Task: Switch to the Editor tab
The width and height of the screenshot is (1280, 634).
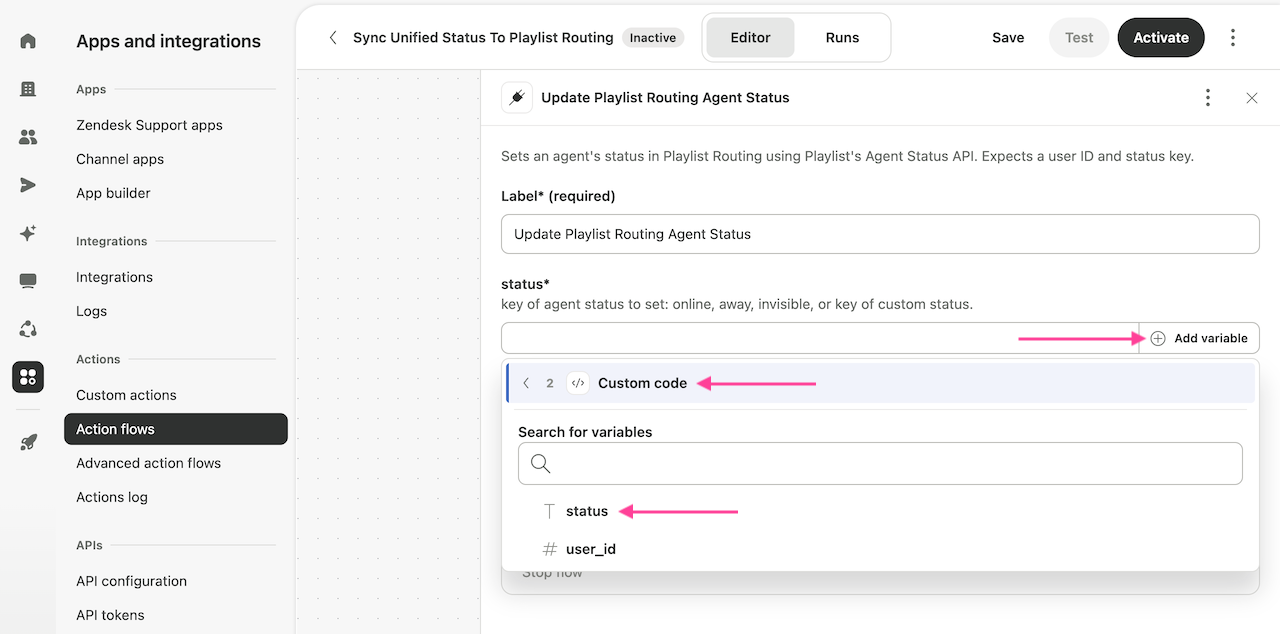Action: [750, 38]
